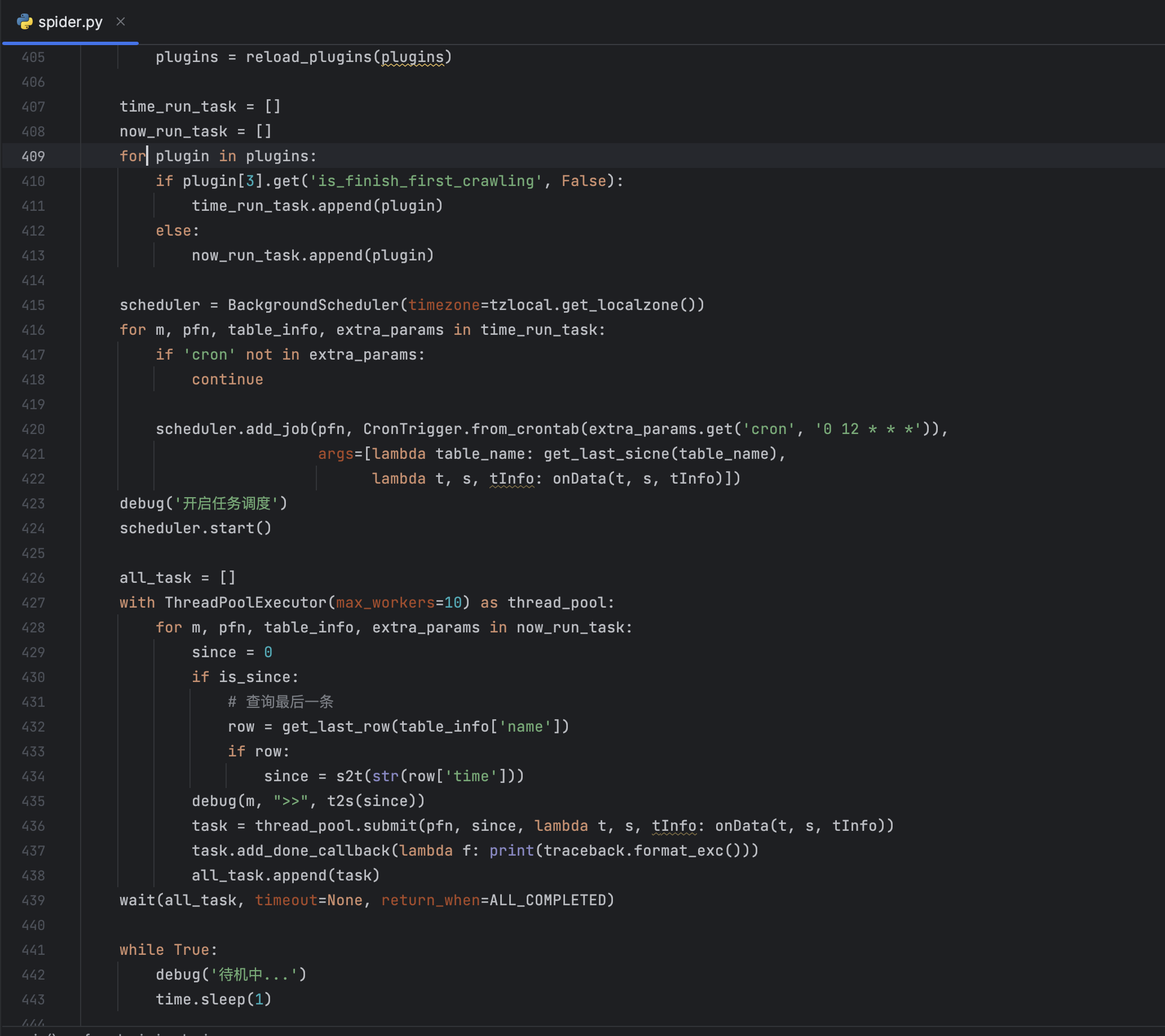Click 'get_last_row' function call
This screenshot has width=1165, height=1036.
336,727
